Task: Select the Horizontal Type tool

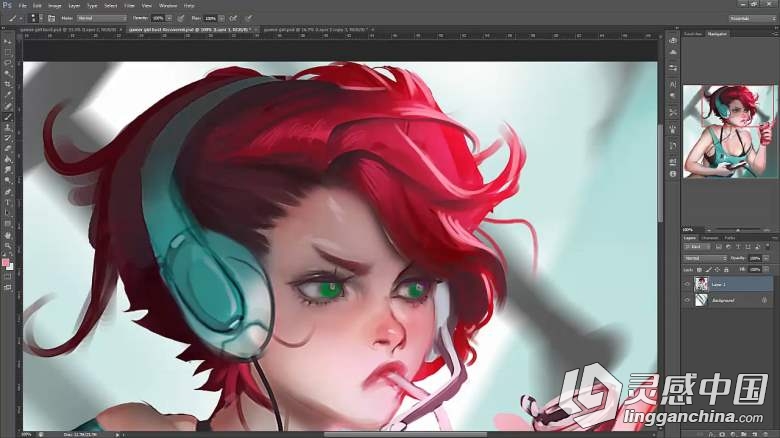Action: 7,203
